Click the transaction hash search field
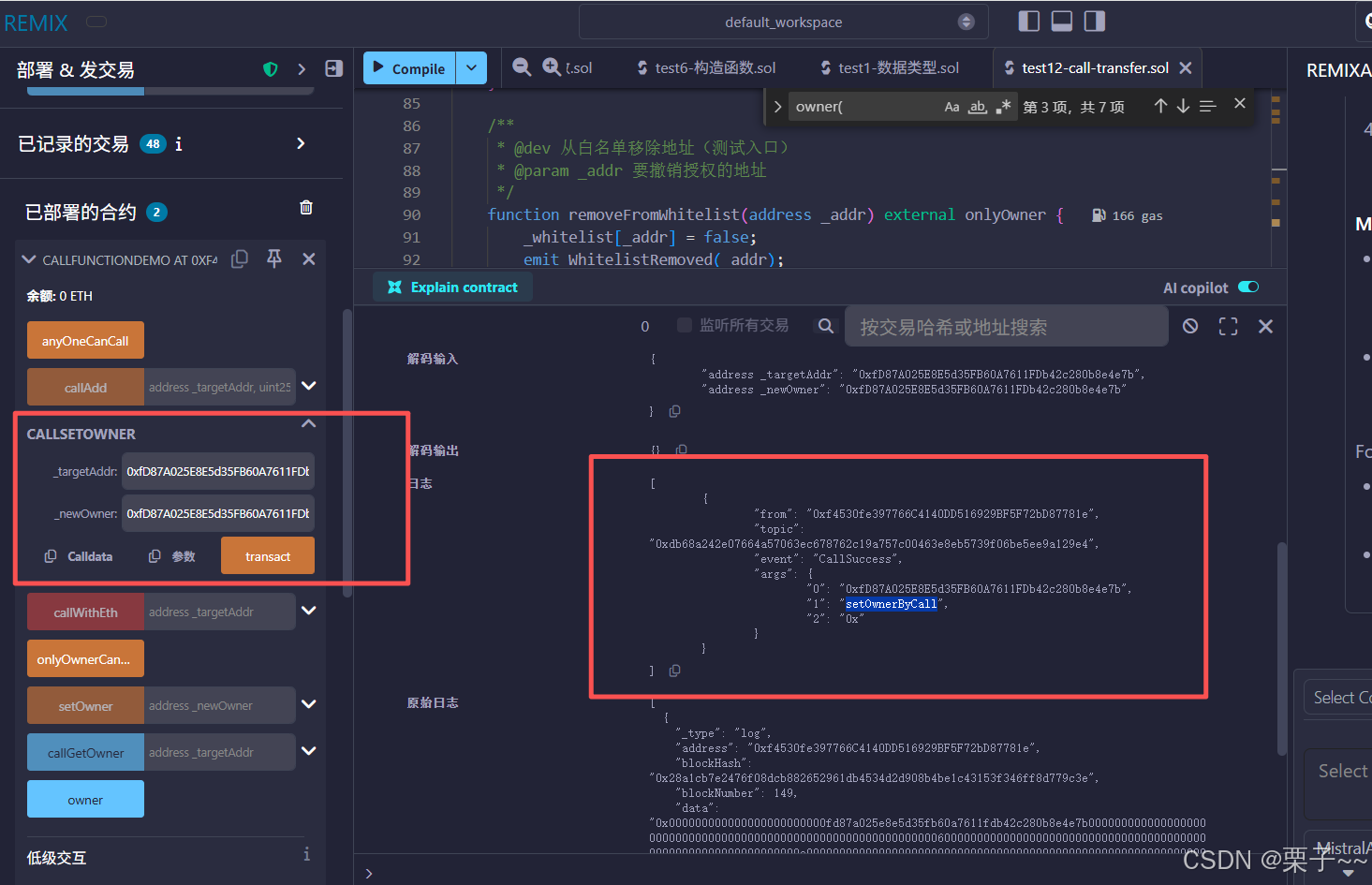This screenshot has width=1372, height=885. 1006,325
